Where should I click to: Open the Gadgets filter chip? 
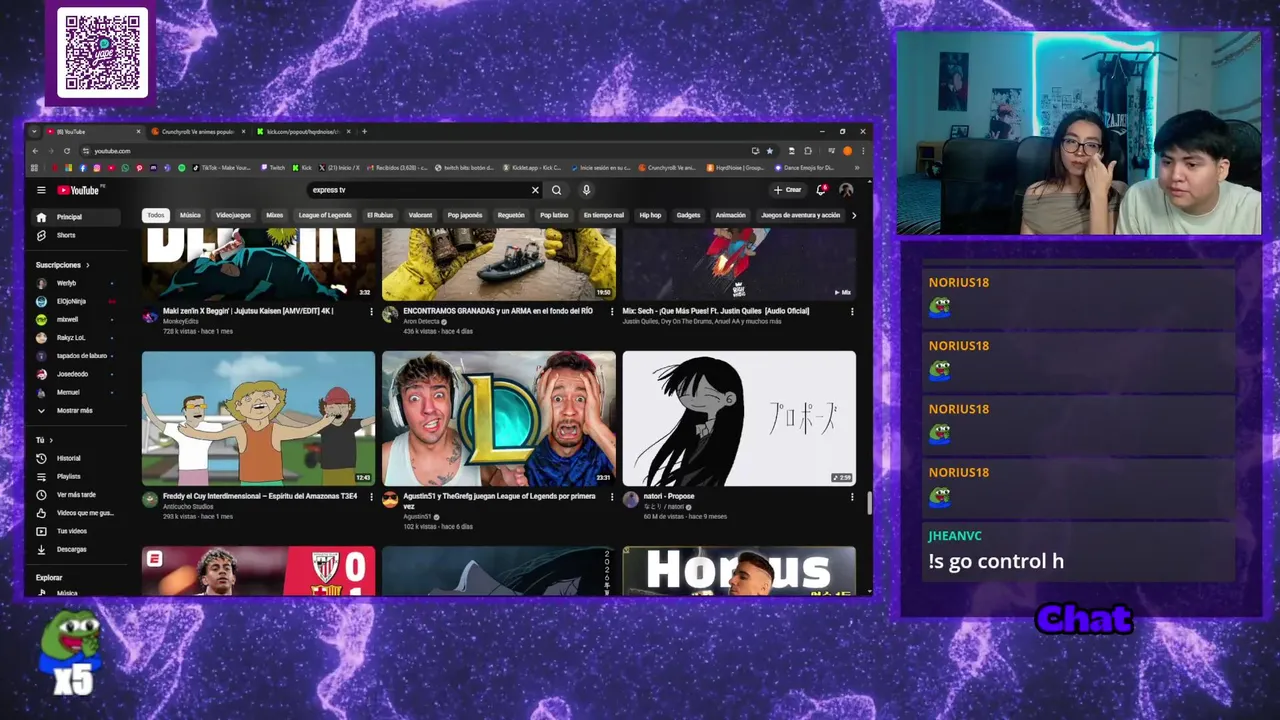688,215
